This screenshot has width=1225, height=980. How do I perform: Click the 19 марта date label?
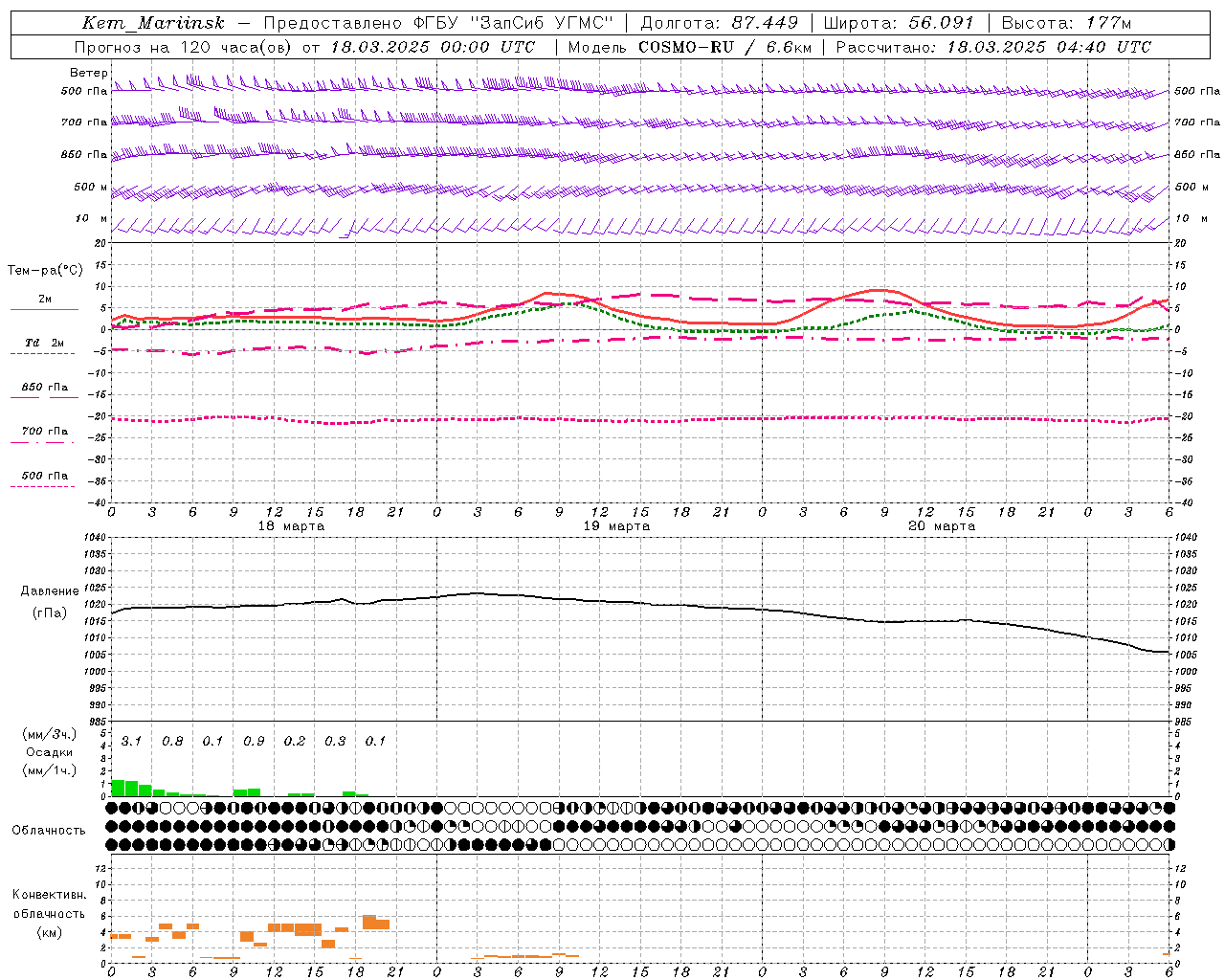coord(616,526)
